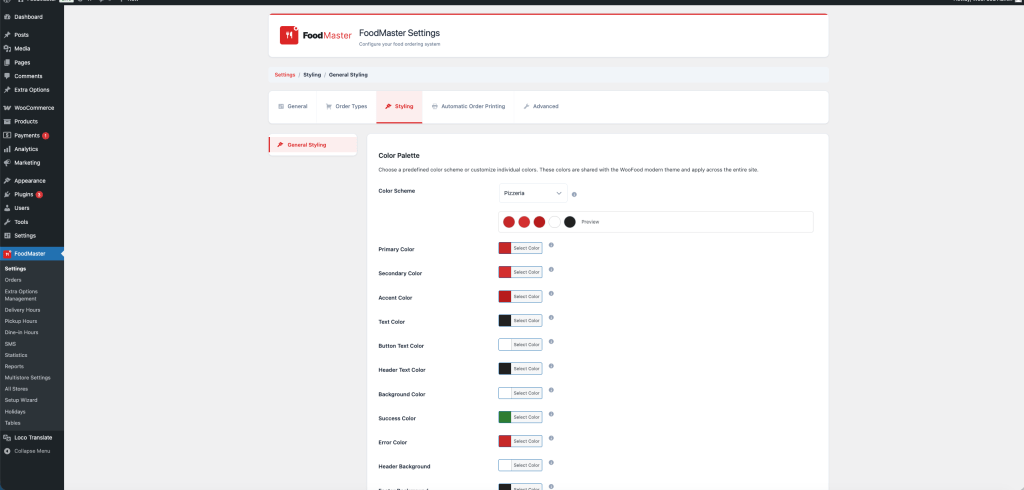This screenshot has width=1024, height=490.
Task: Open the Success Color green swatch
Action: [x=505, y=417]
